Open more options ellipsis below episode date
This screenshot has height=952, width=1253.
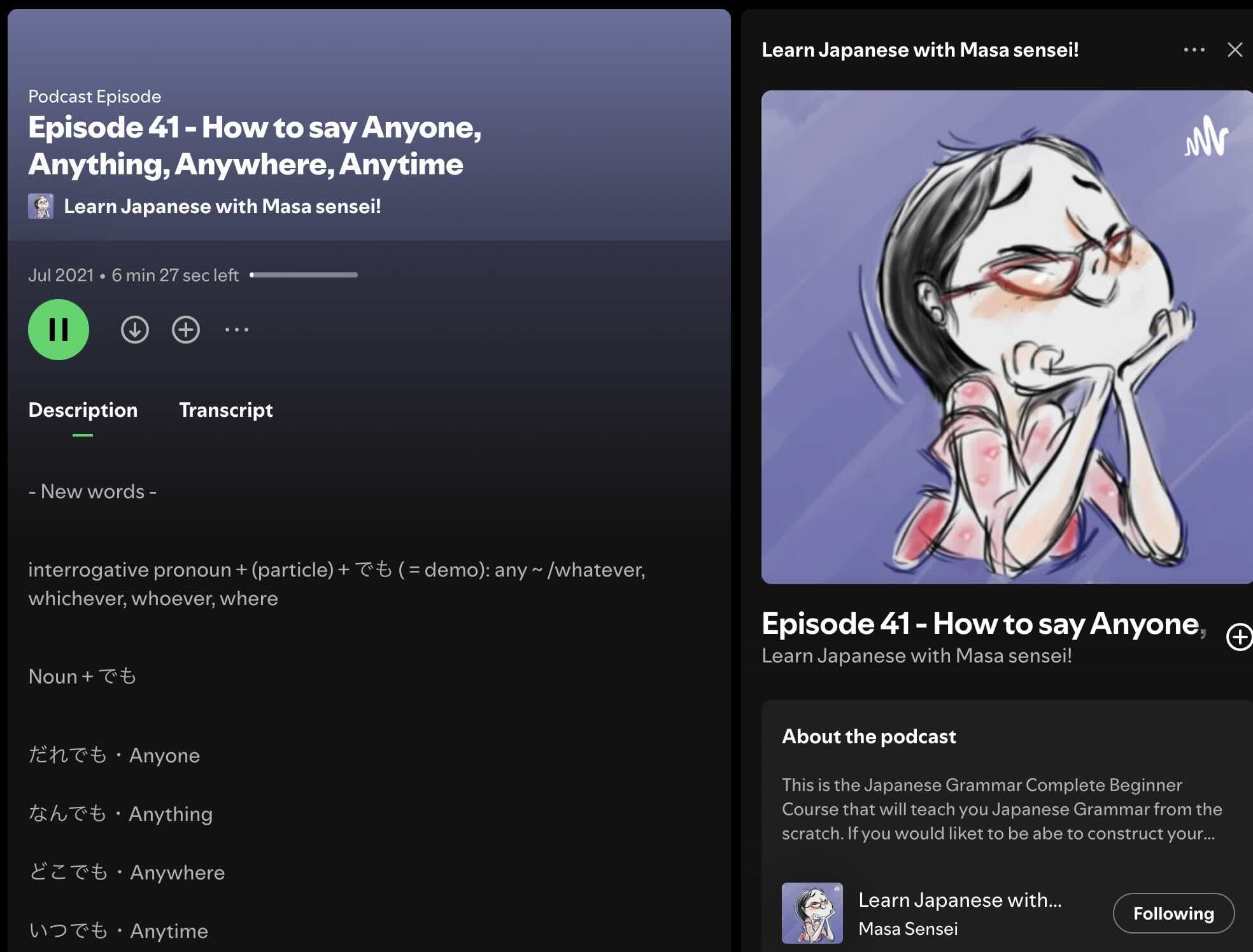click(x=237, y=330)
